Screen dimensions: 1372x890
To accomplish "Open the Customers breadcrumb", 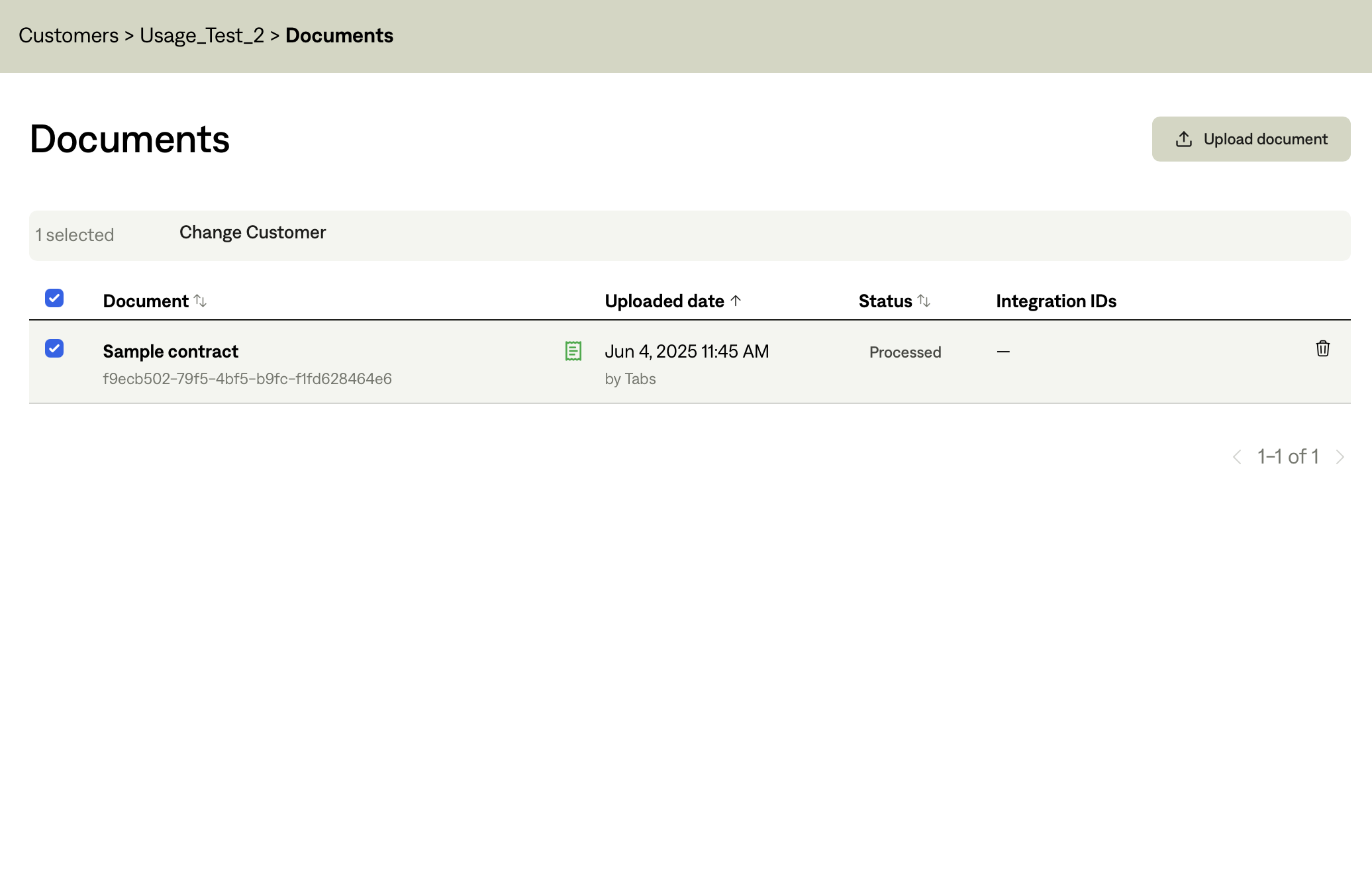I will (68, 36).
